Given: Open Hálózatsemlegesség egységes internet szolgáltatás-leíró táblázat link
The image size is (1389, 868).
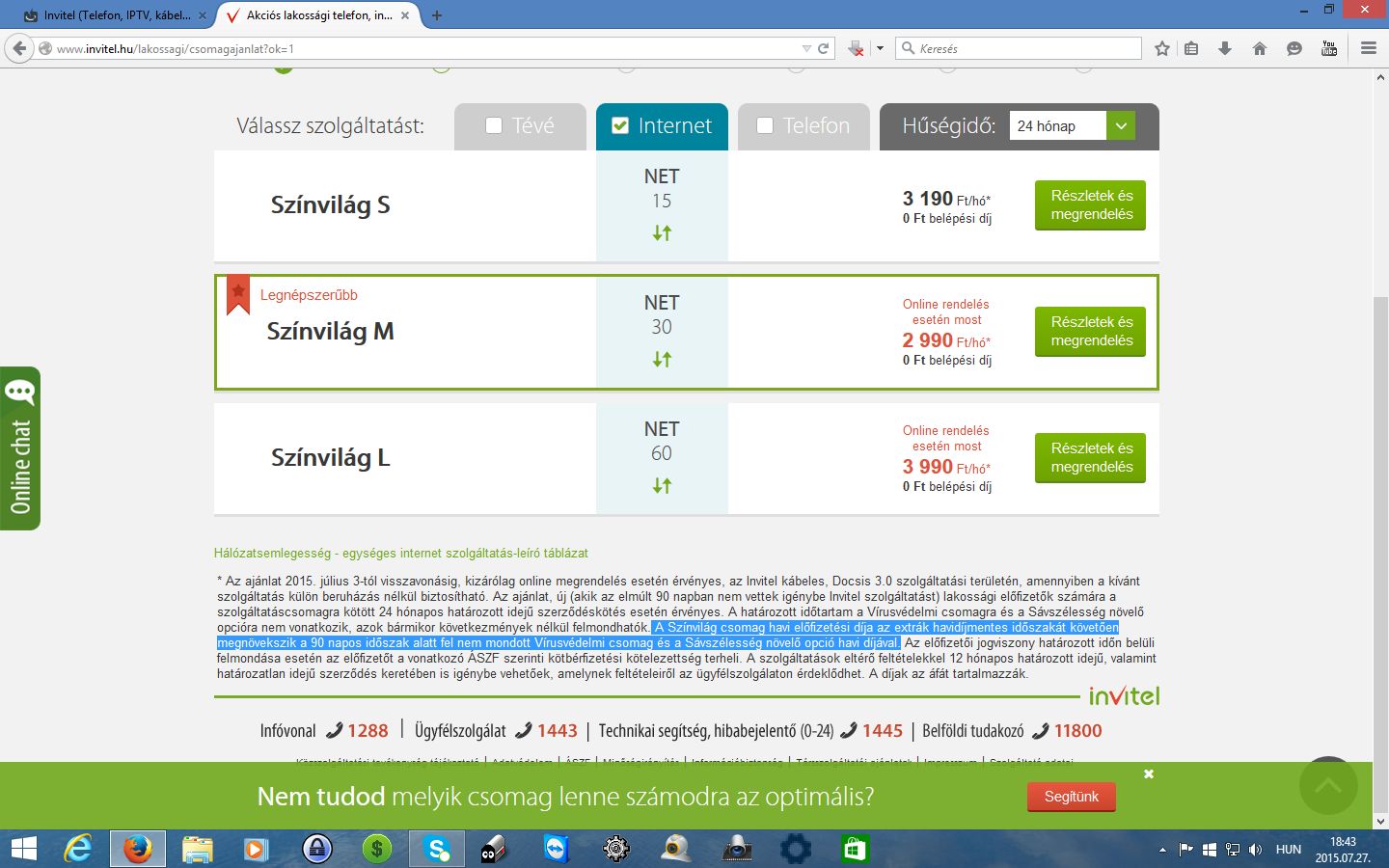Looking at the screenshot, I should 400,554.
